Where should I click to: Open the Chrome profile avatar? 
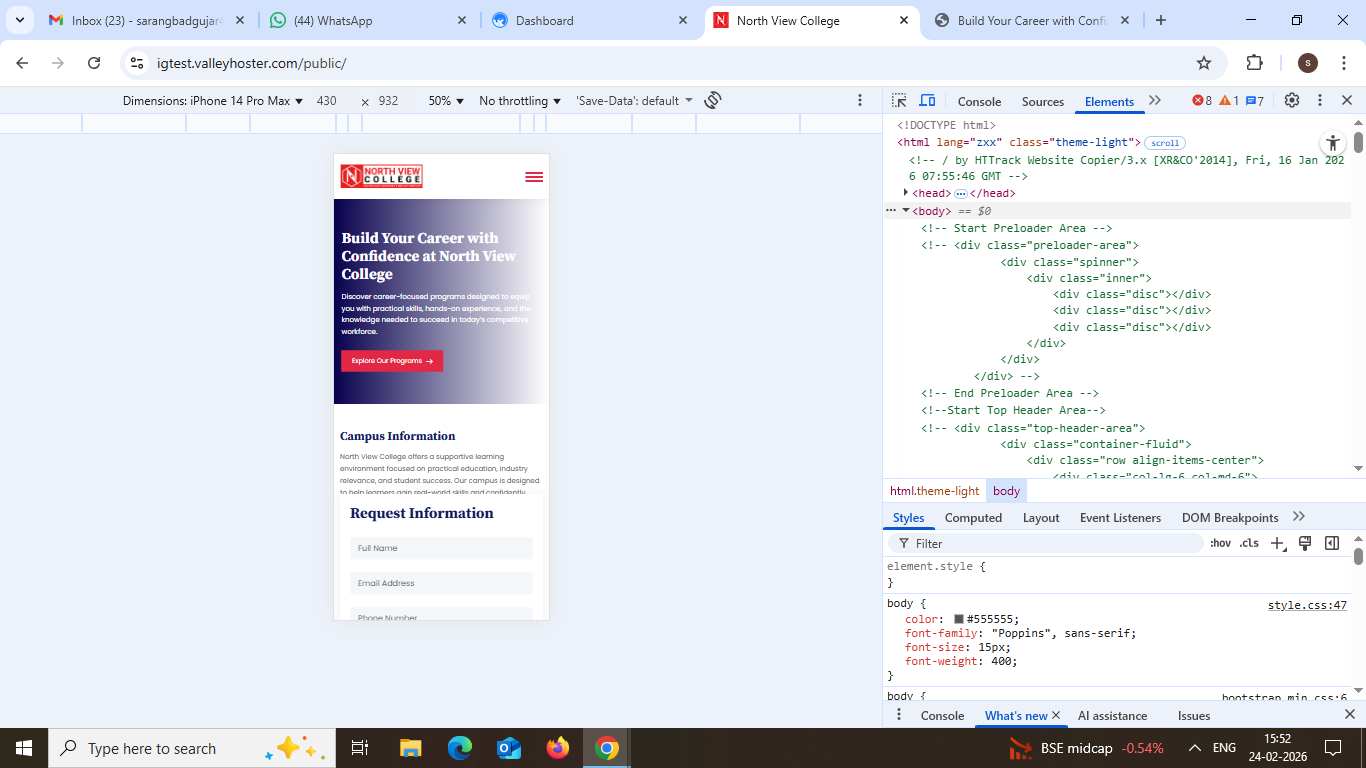tap(1308, 63)
